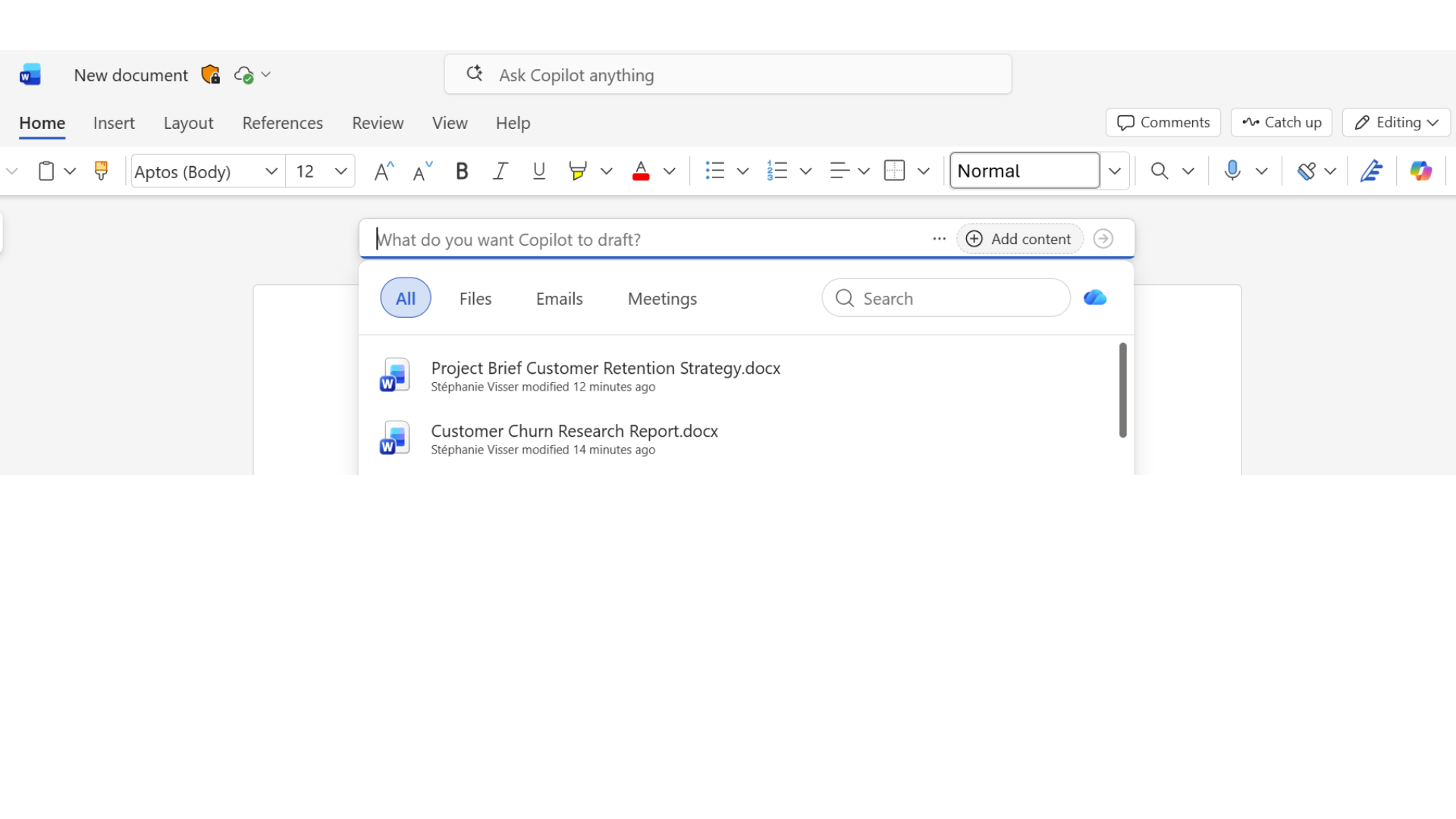The width and height of the screenshot is (1456, 819).
Task: Toggle italic formatting
Action: pos(500,171)
